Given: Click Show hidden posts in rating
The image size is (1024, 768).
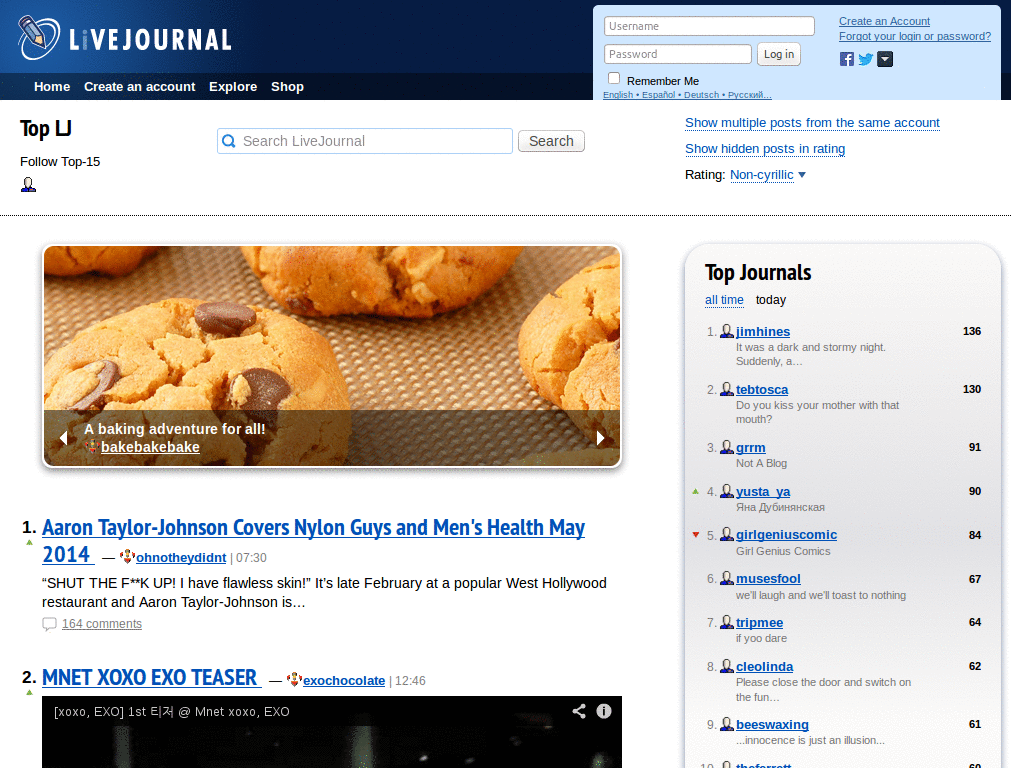Looking at the screenshot, I should (x=765, y=149).
